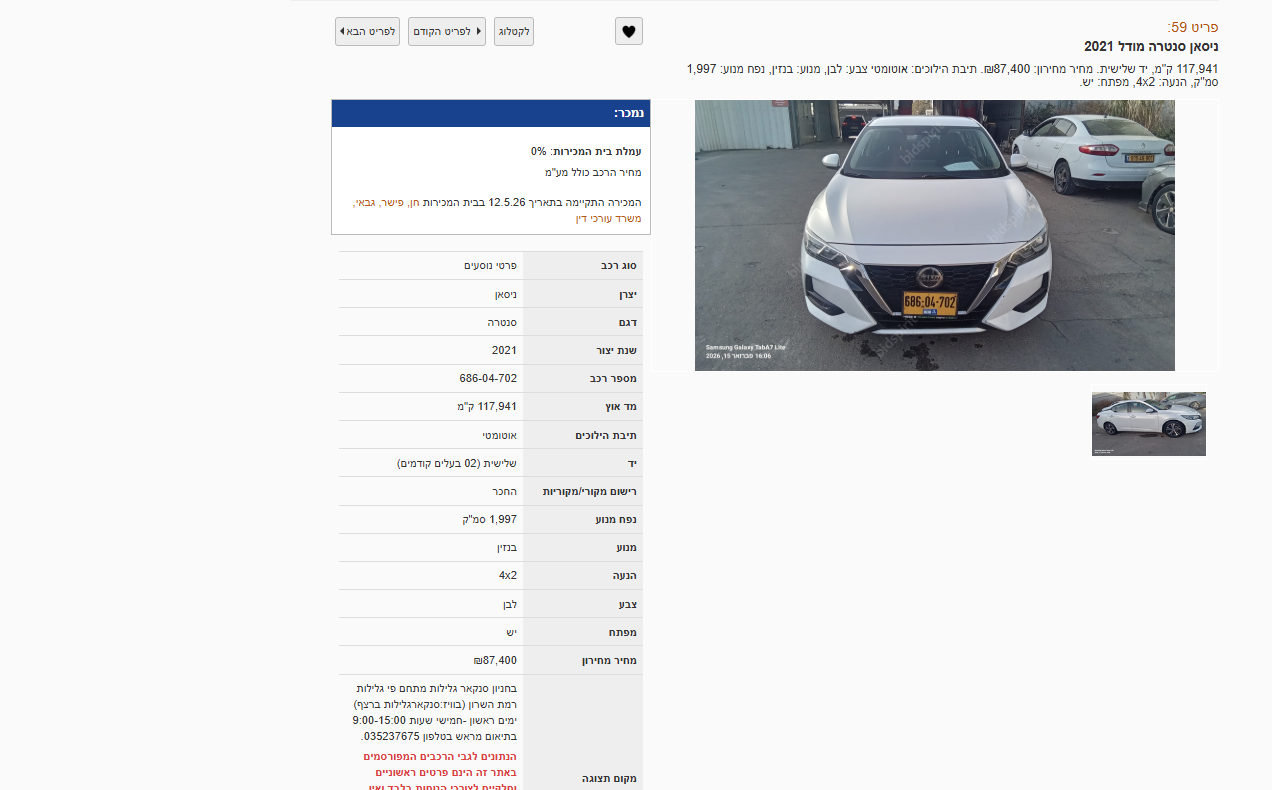Click the odometer value 117,941 ק"מ
The height and width of the screenshot is (790, 1272).
(x=487, y=406)
